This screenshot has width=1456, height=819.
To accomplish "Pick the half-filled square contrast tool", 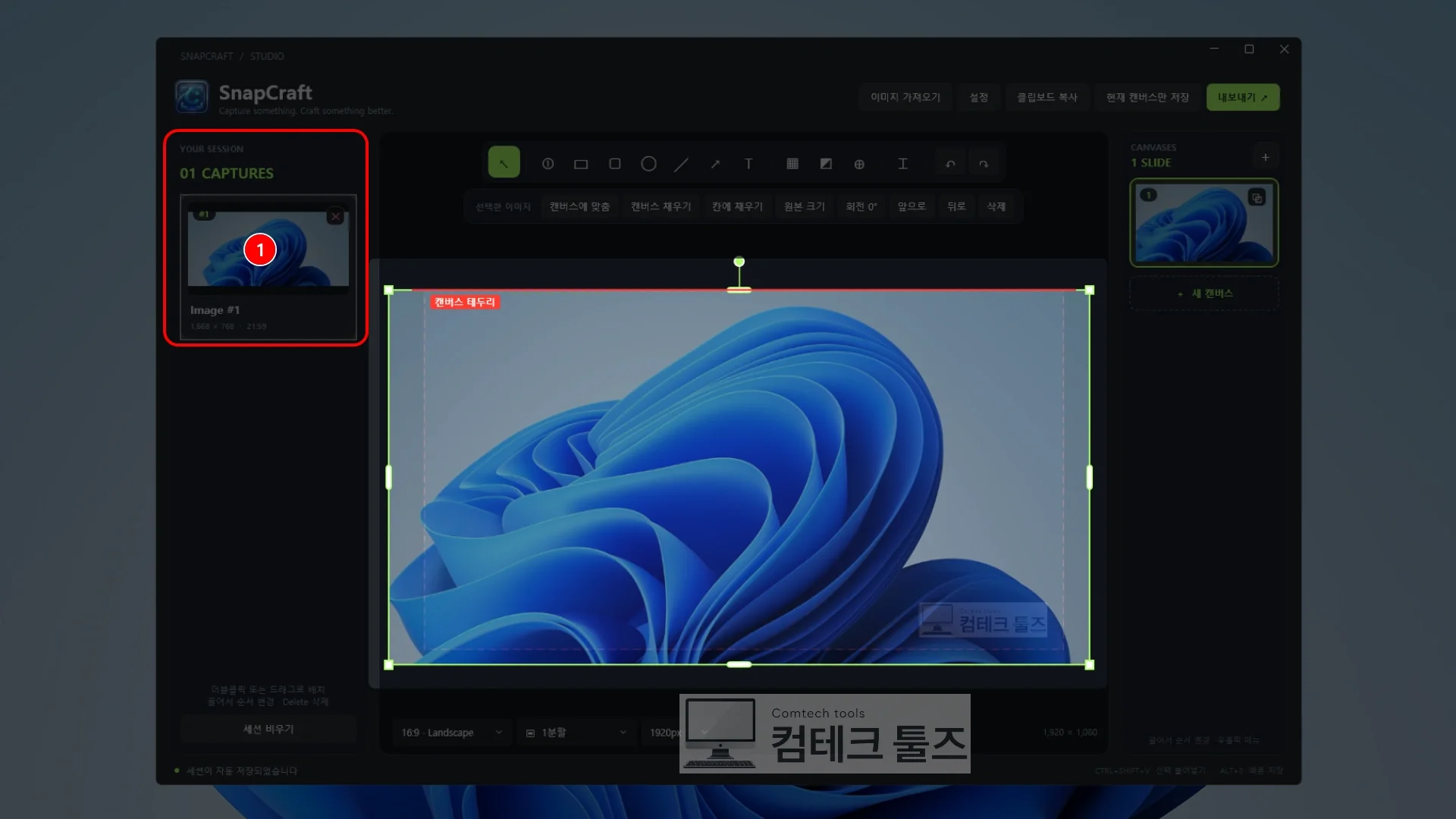I will tap(826, 164).
